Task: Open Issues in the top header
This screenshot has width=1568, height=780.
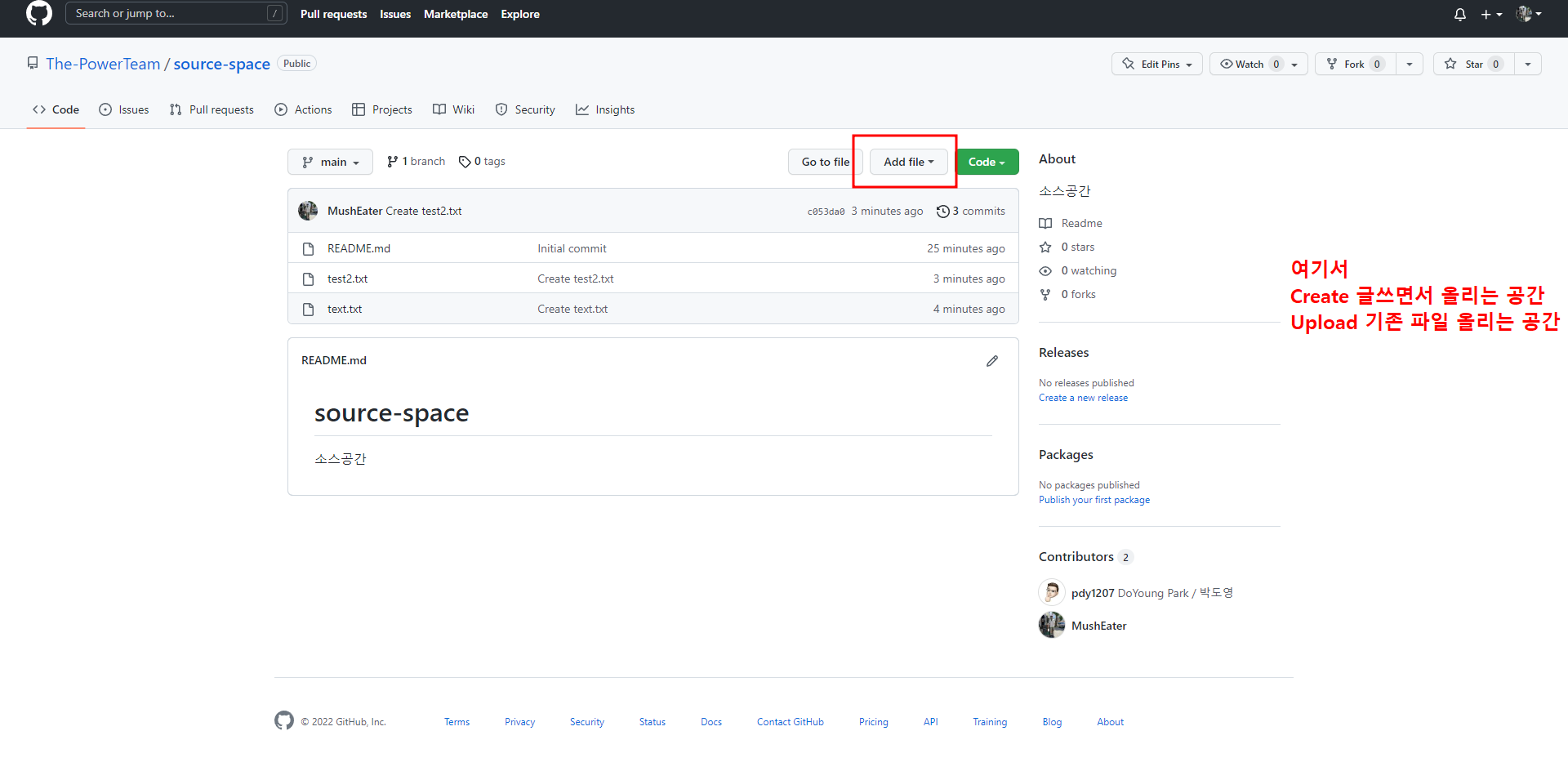Action: pos(395,14)
